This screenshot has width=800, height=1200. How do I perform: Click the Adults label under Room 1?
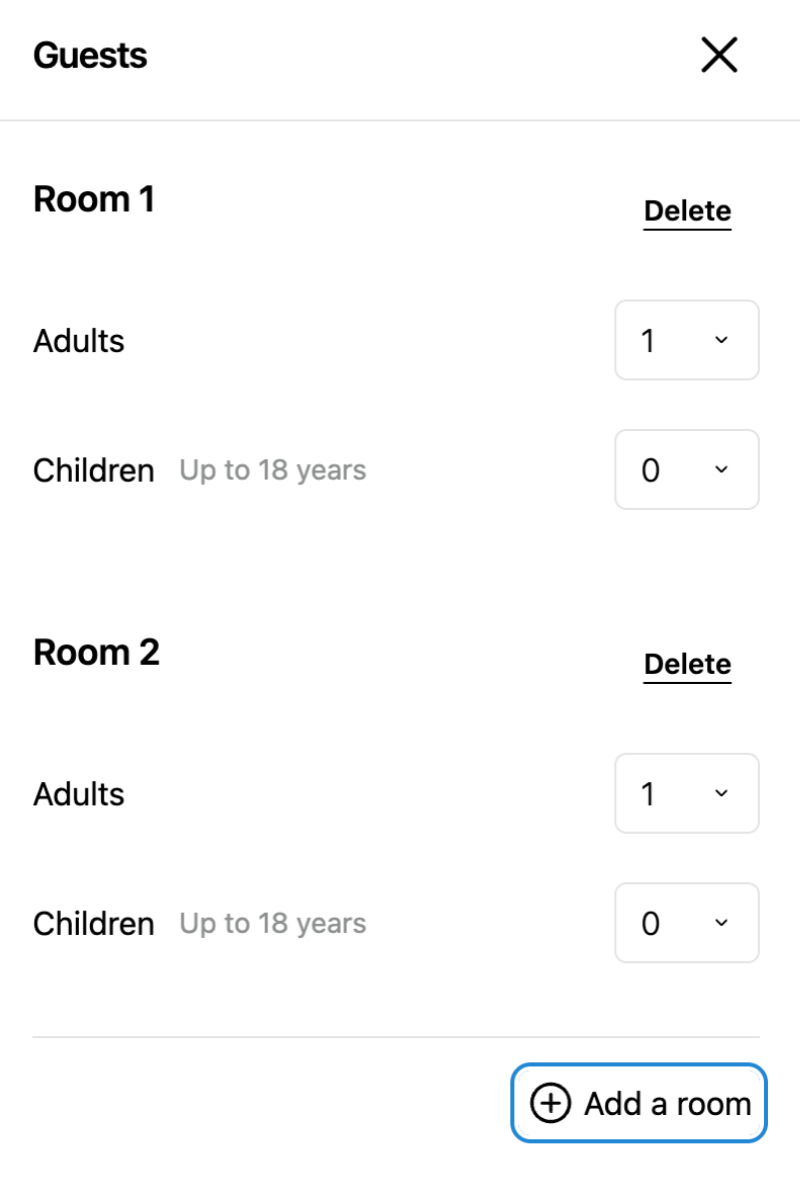(x=79, y=341)
